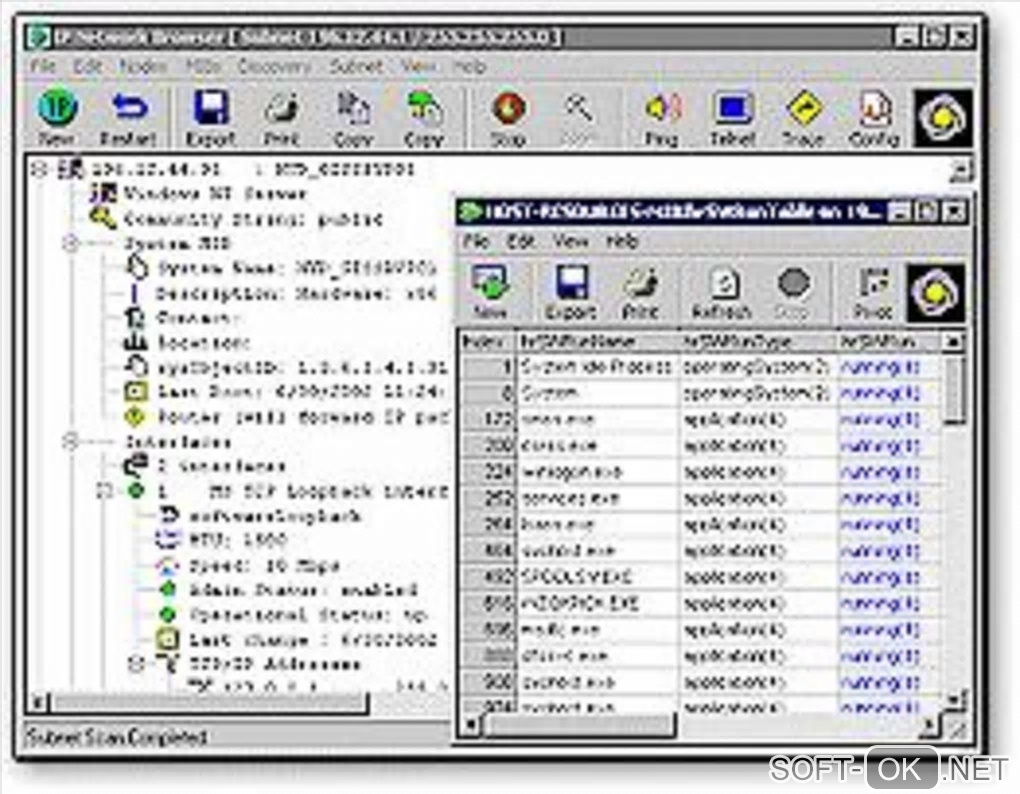1020x794 pixels.
Task: Select the Location tree row
Action: point(204,343)
